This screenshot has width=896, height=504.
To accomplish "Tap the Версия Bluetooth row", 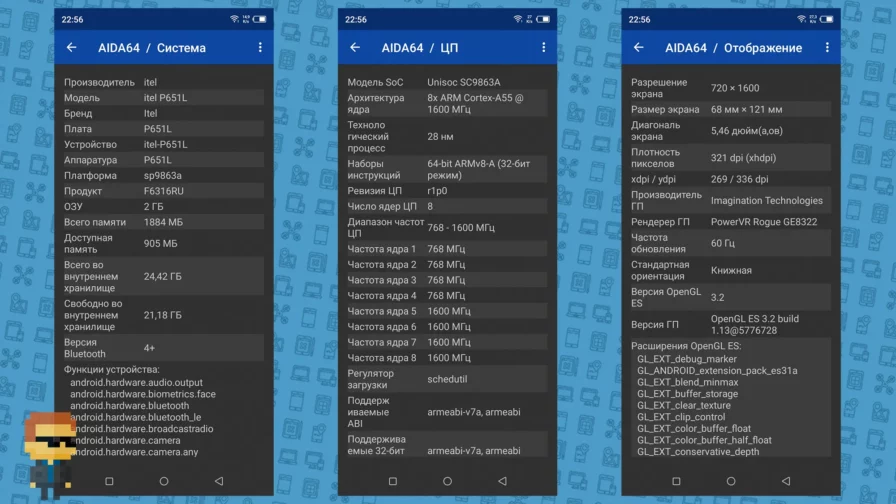I will (x=164, y=348).
